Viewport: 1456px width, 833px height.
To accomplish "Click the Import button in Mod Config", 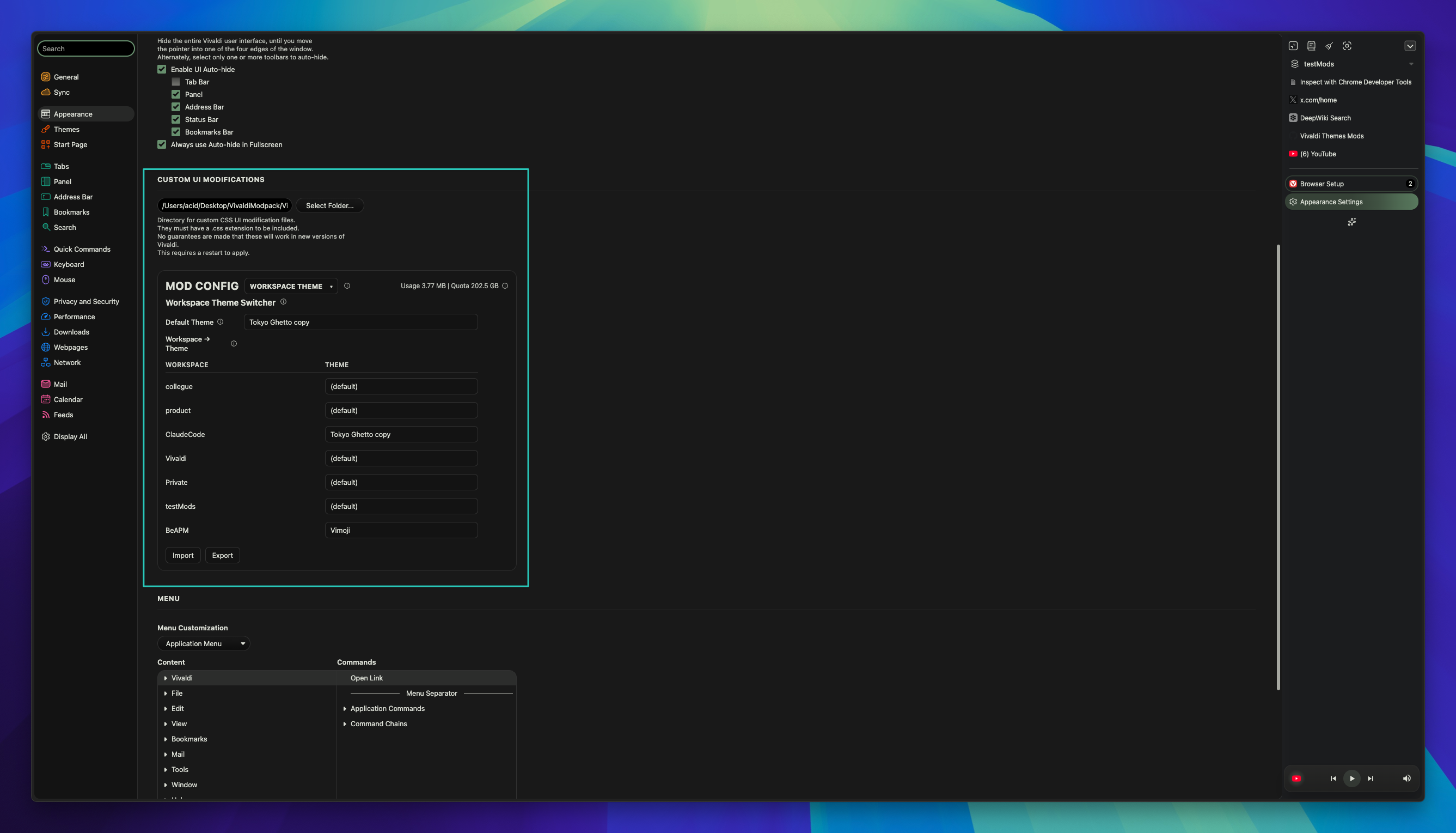I will click(x=183, y=556).
